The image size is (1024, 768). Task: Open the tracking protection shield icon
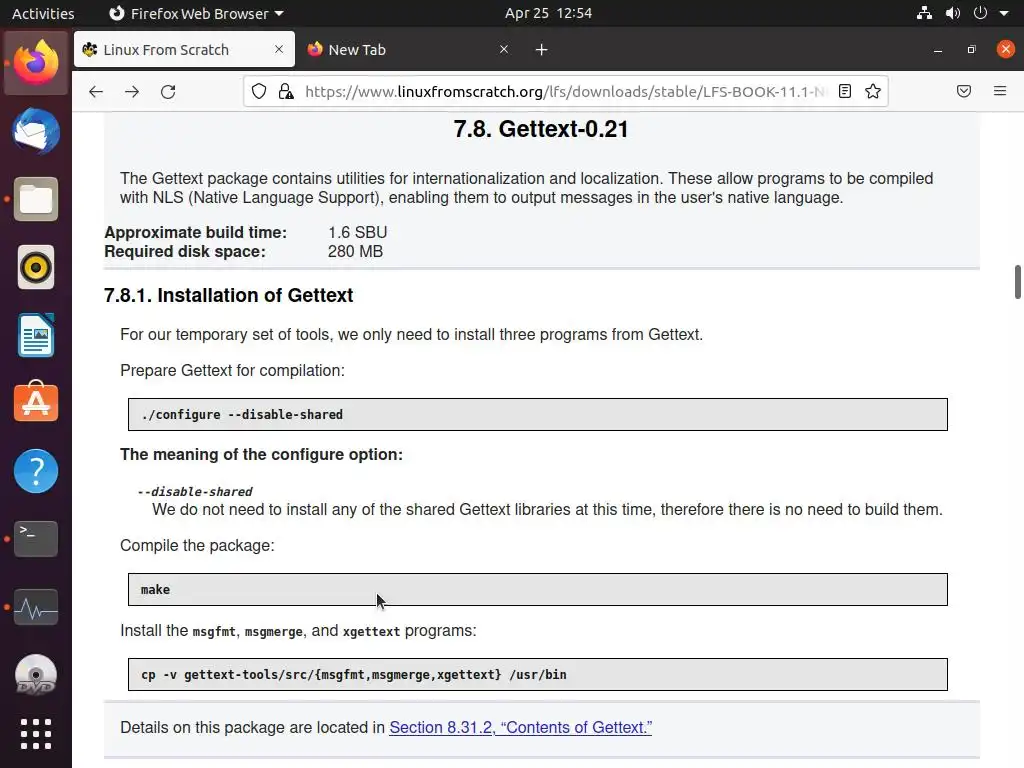coord(259,91)
